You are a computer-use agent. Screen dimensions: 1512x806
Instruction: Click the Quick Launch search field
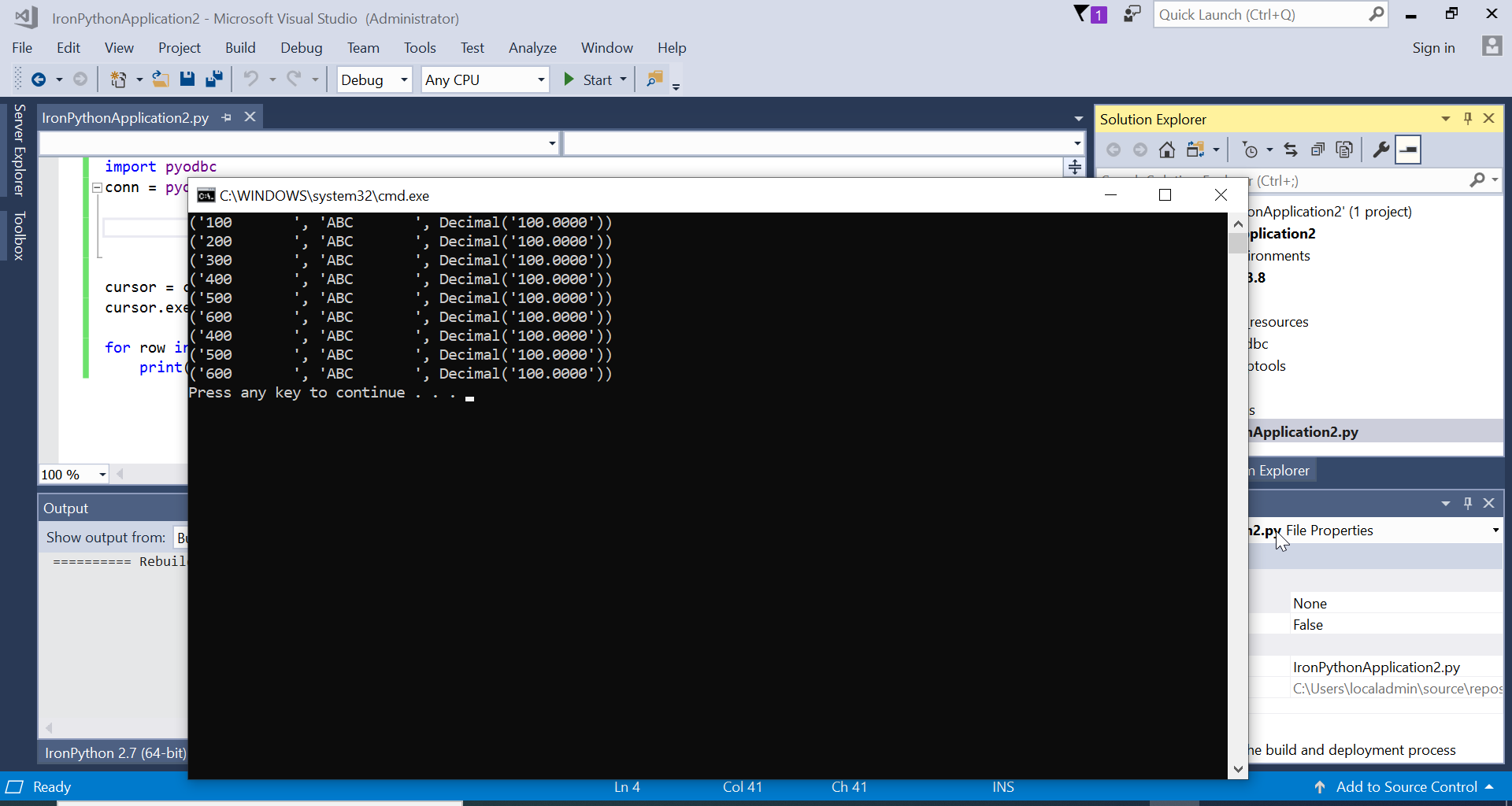pos(1260,14)
